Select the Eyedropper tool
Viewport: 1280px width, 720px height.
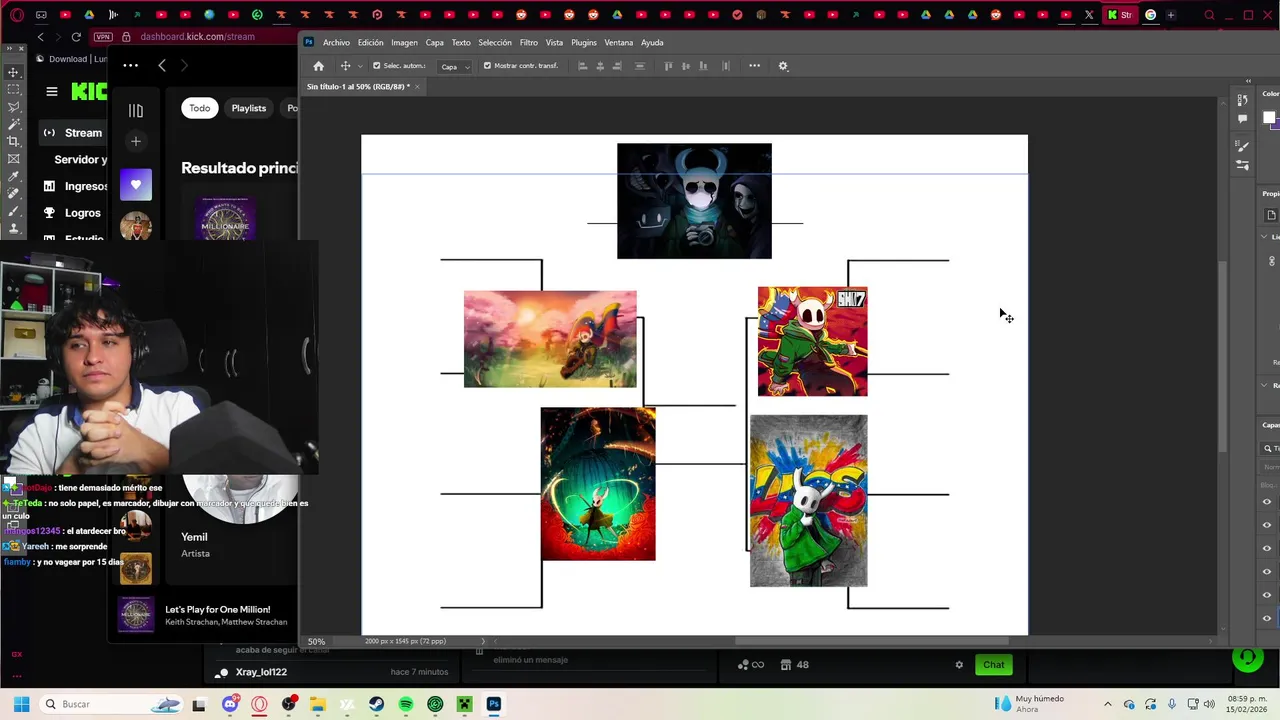coord(13,176)
